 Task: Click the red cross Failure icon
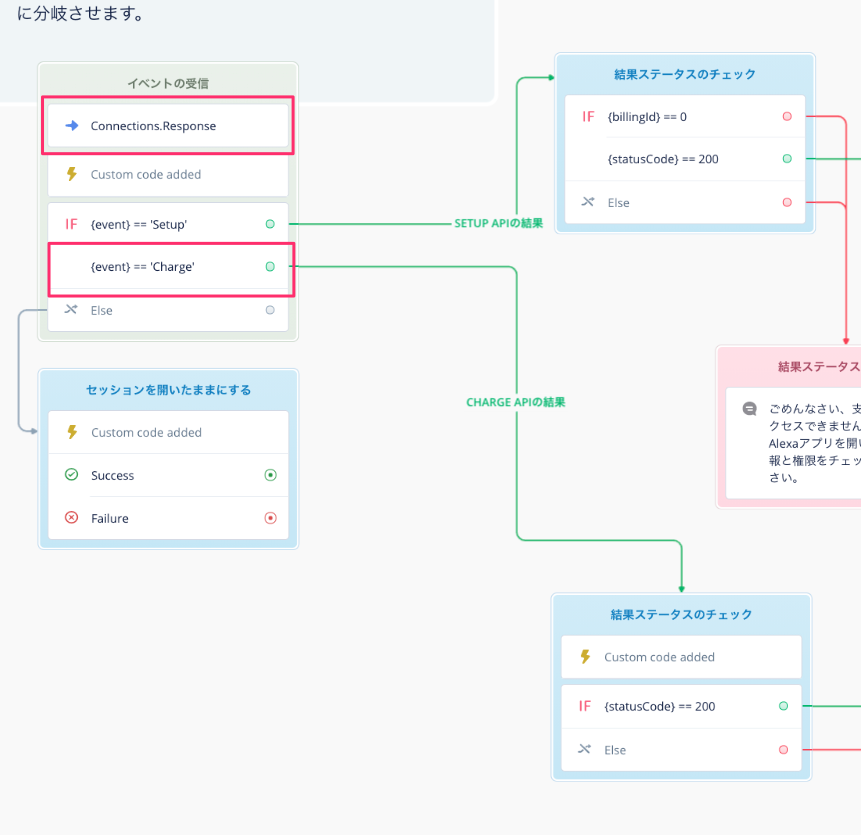click(x=71, y=518)
